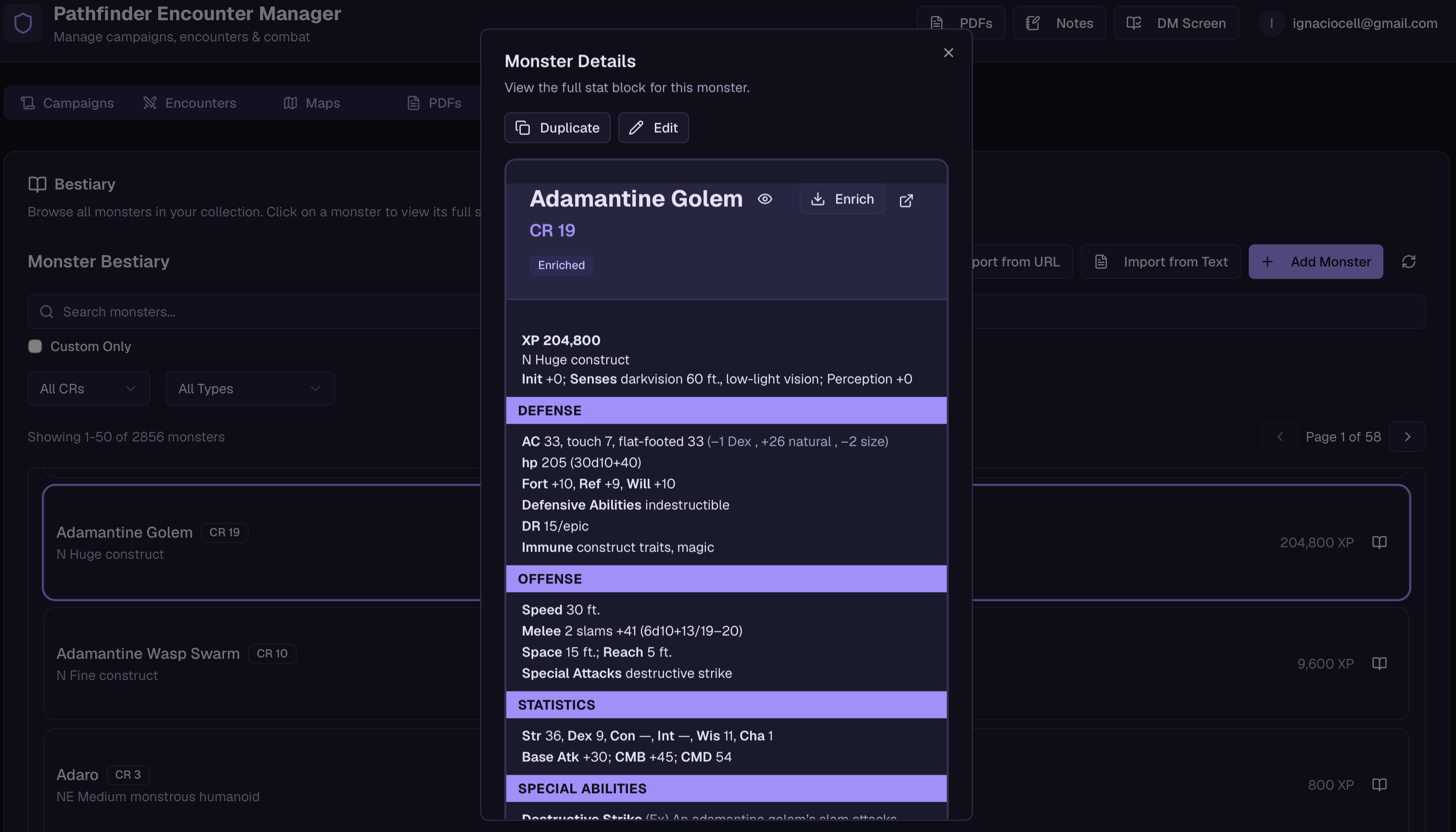
Task: Switch to the PDFs tab in navigation
Action: [434, 103]
